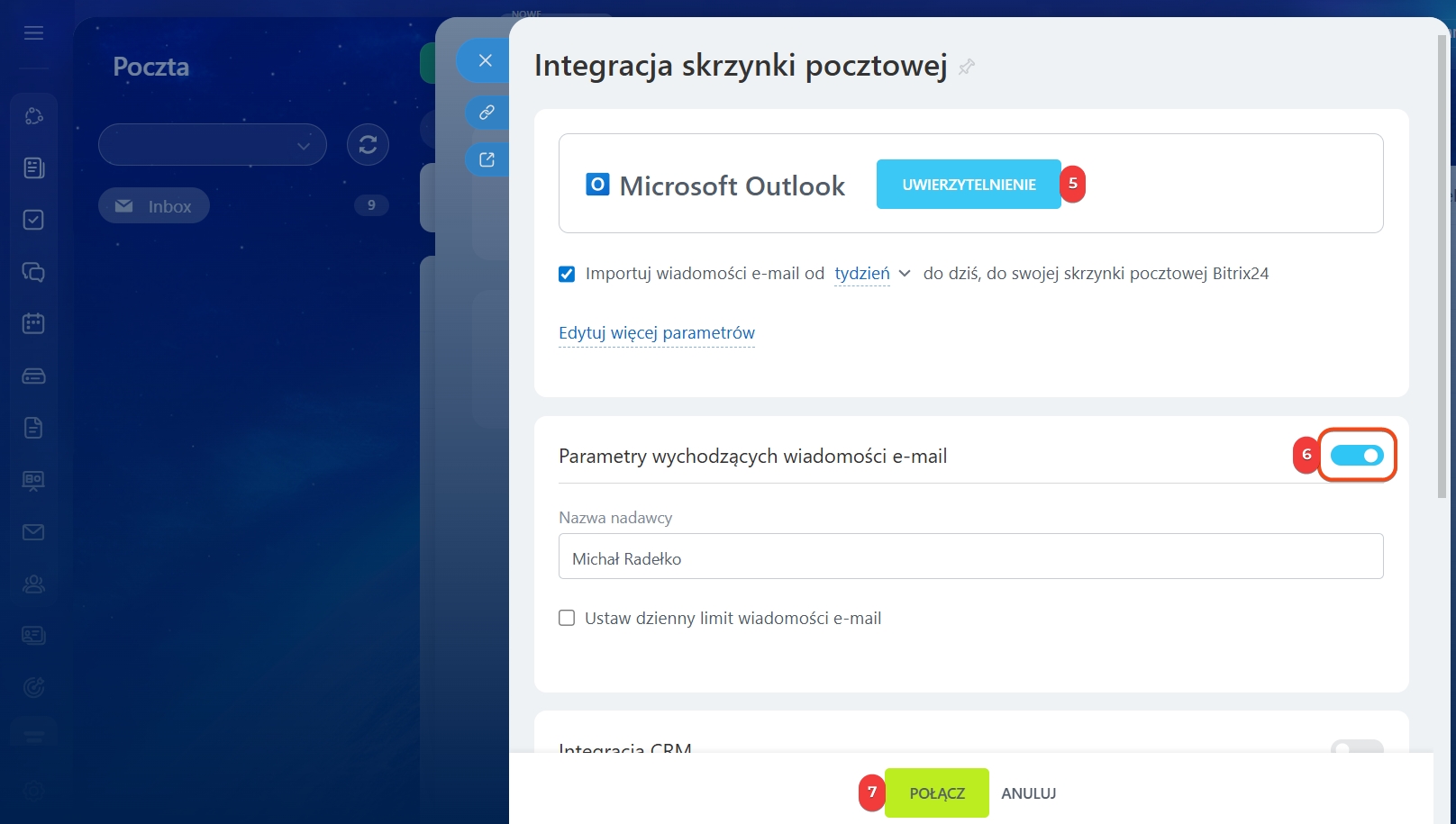Click the sender name input field
The width and height of the screenshot is (1456, 824).
970,557
